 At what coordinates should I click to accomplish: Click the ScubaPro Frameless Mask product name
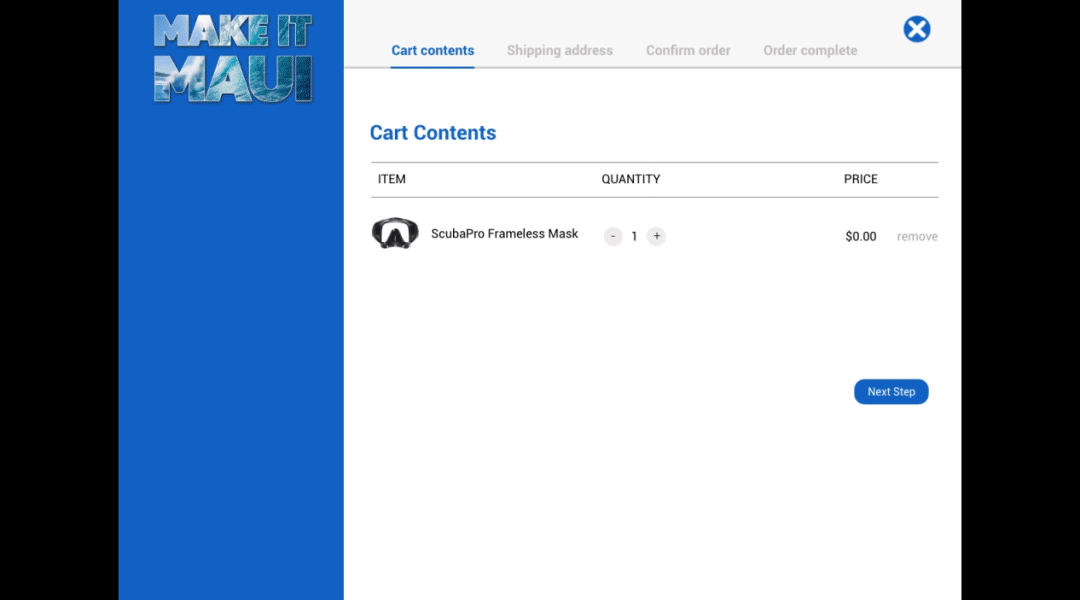(x=504, y=234)
